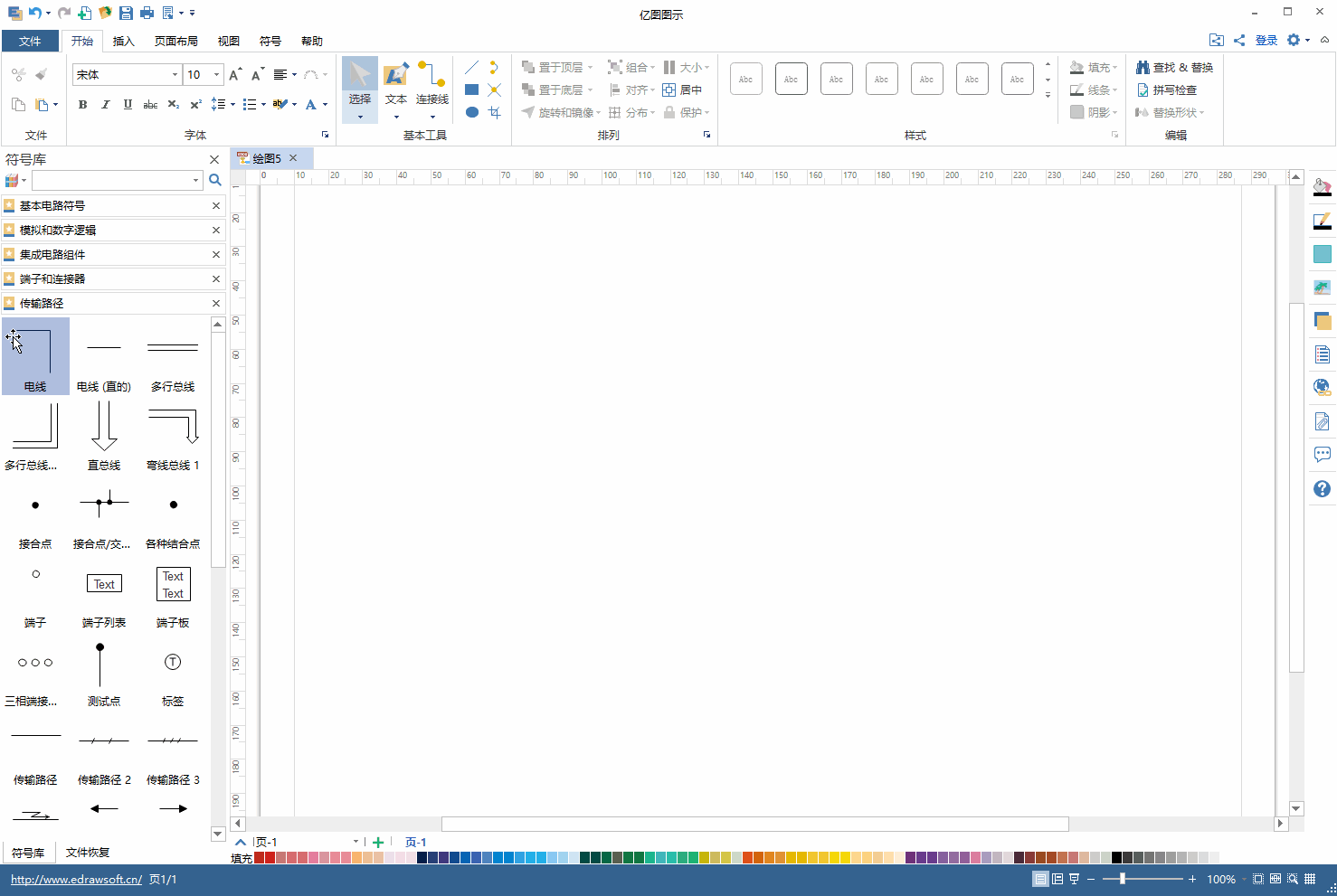
Task: Close the 绘图5 document tab
Action: (293, 158)
